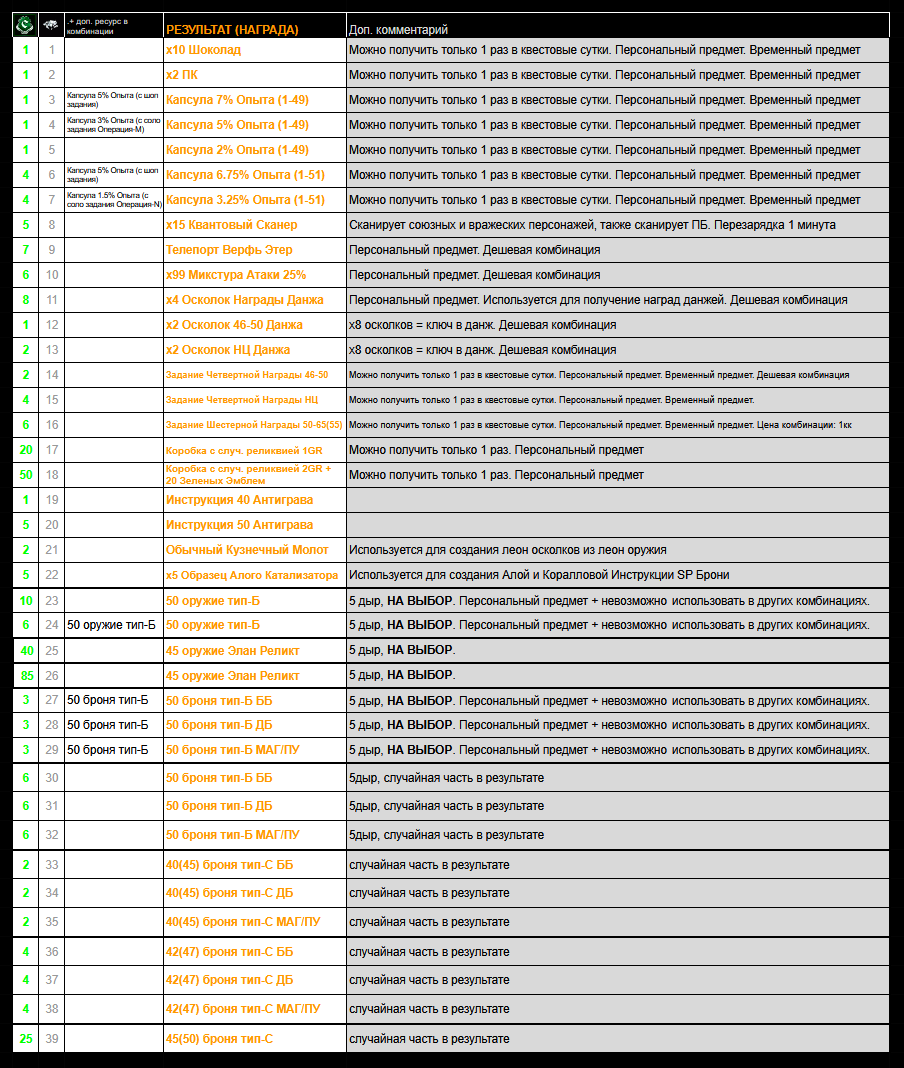Click the Телепорт Верфь Этер reward
904x1068 pixels.
point(229,250)
